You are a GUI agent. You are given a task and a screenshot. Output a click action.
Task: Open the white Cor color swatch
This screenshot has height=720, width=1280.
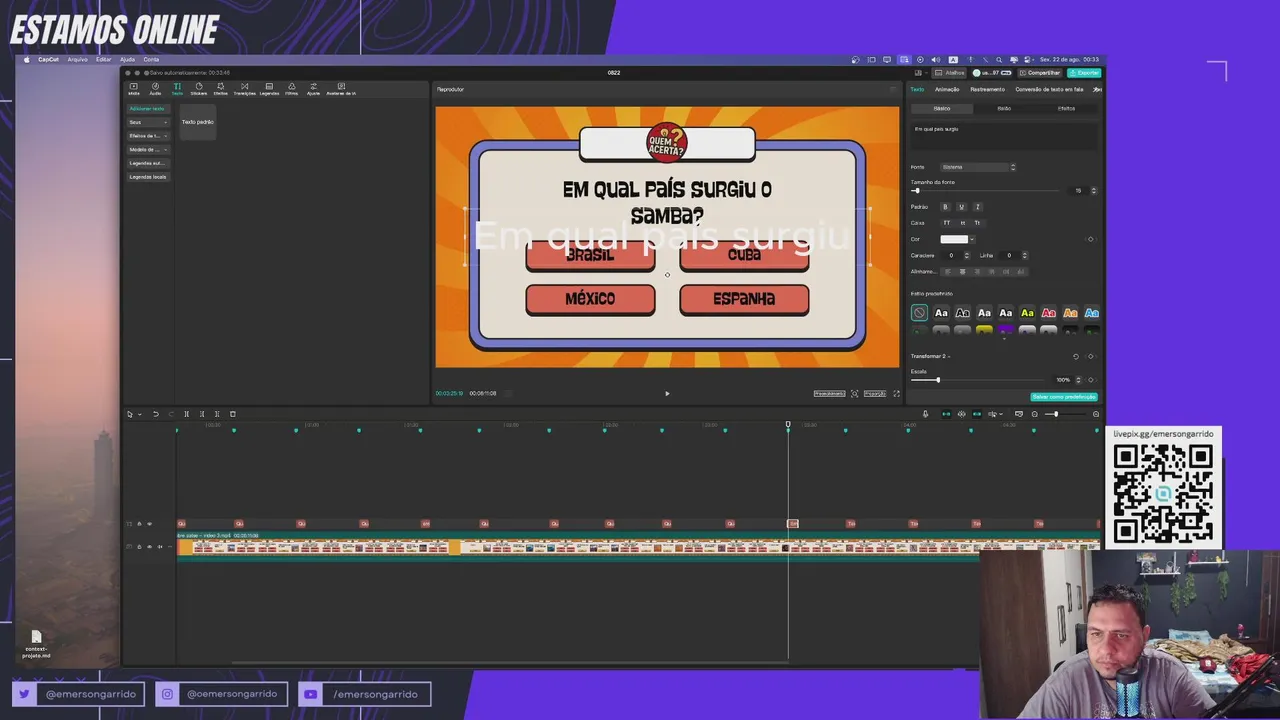click(x=954, y=239)
